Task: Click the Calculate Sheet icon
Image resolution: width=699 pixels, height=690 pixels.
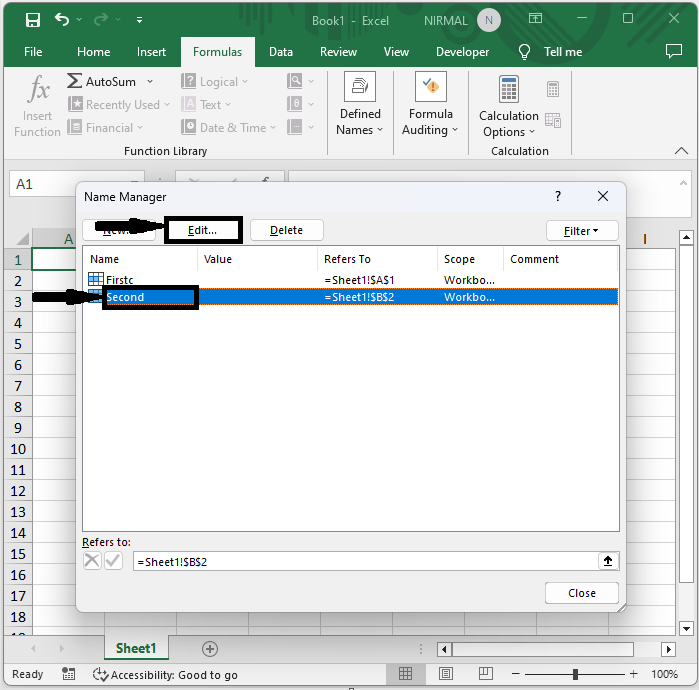Action: tap(553, 120)
